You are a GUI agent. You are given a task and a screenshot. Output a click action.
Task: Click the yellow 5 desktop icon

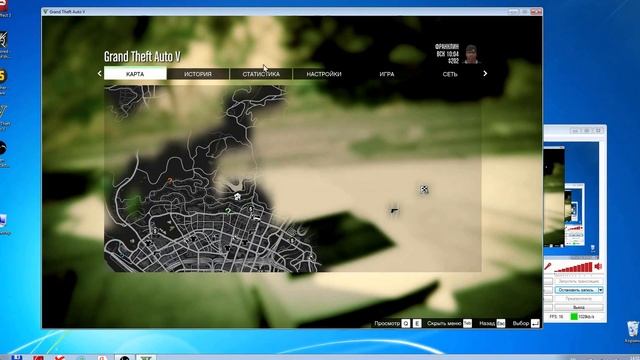(x=3, y=77)
